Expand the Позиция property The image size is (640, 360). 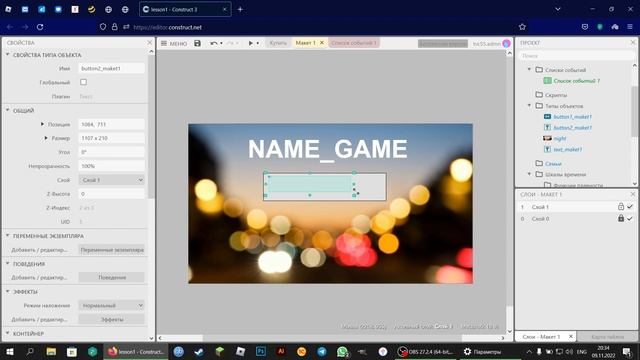coord(42,124)
